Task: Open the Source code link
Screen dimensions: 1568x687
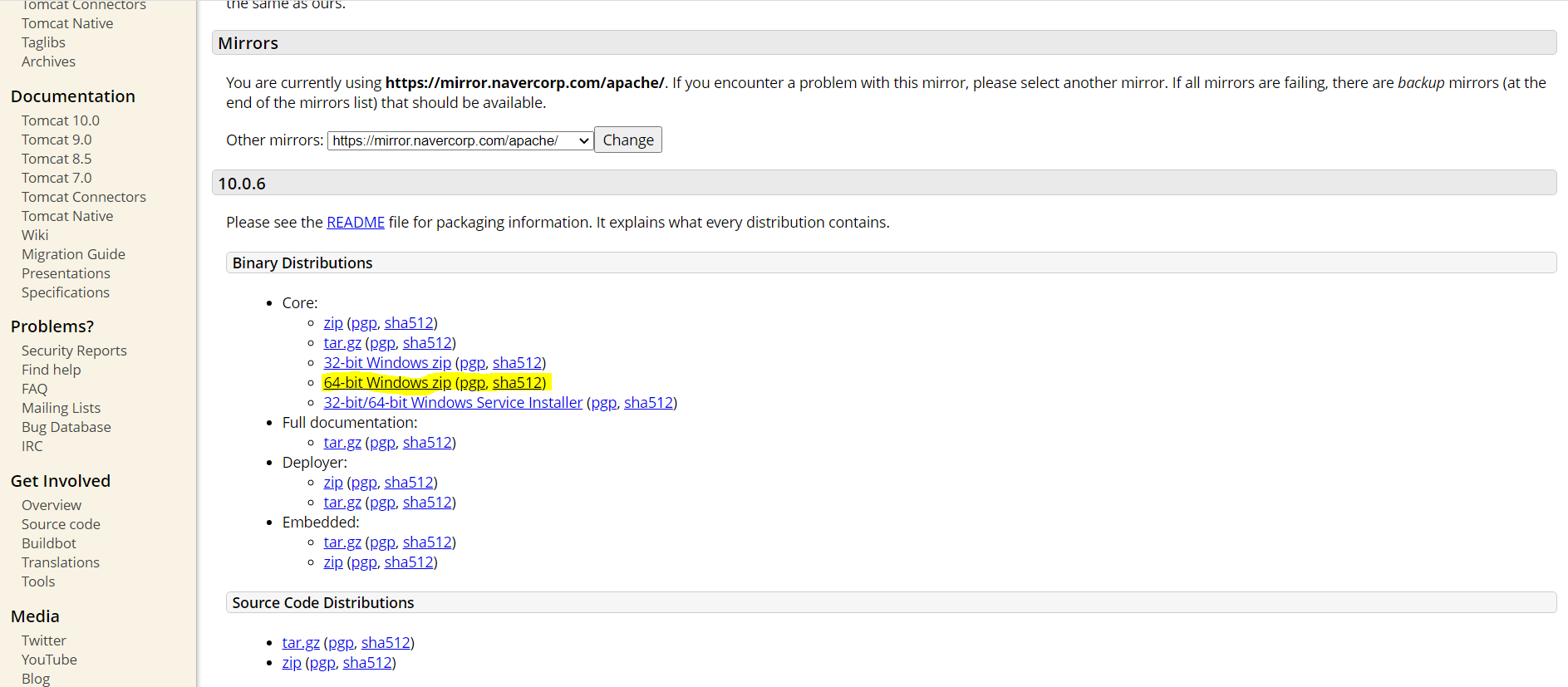Action: (x=61, y=524)
